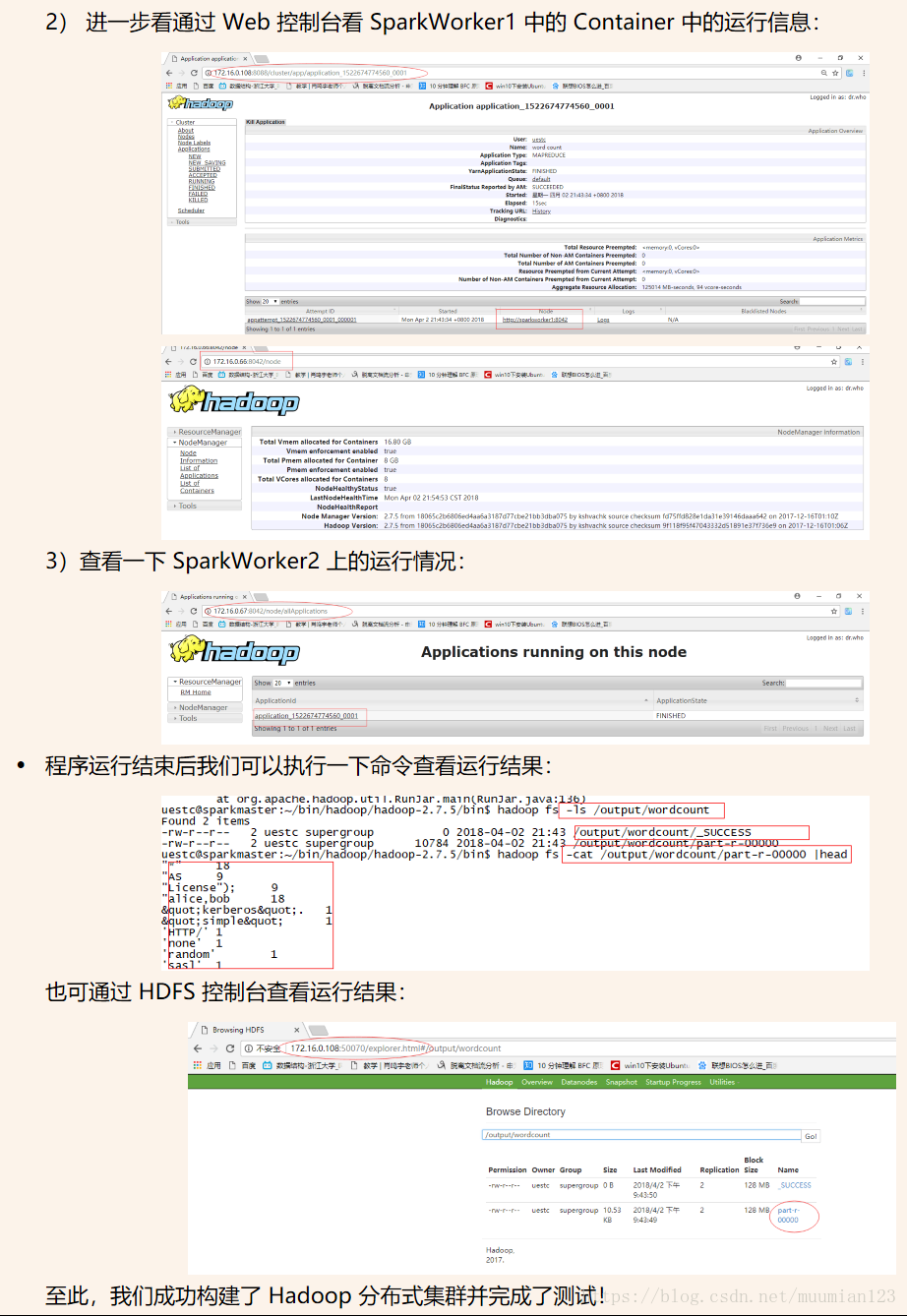Sort table by the ApplicationId column header
The height and width of the screenshot is (1316, 907).
(x=453, y=701)
